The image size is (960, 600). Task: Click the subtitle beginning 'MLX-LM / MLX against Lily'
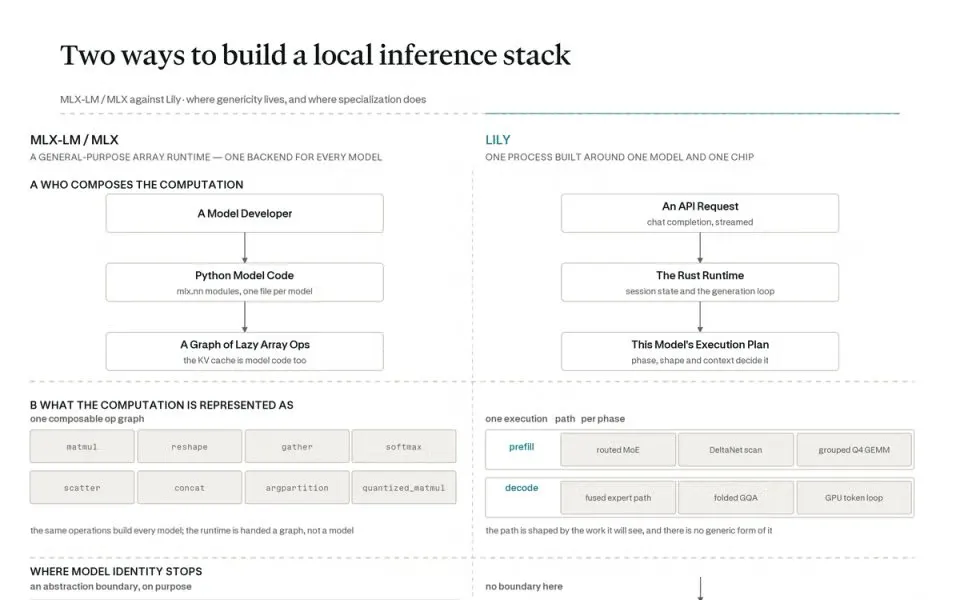pyautogui.click(x=243, y=99)
